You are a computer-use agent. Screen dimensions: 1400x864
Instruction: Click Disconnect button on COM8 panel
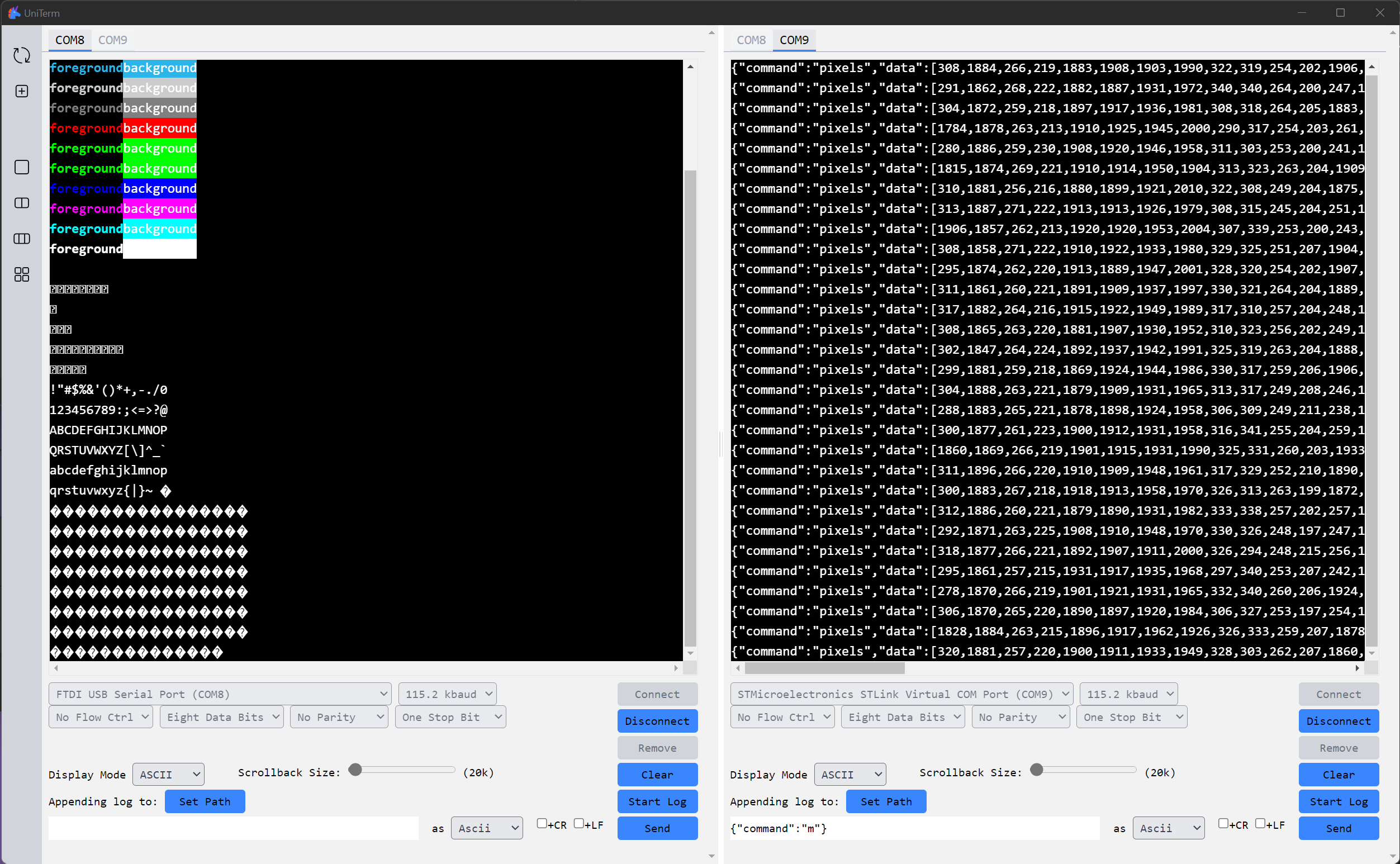pos(657,721)
